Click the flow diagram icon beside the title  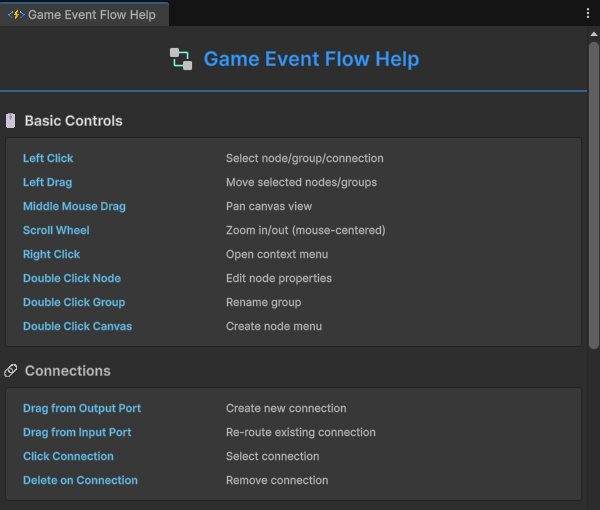coord(181,59)
